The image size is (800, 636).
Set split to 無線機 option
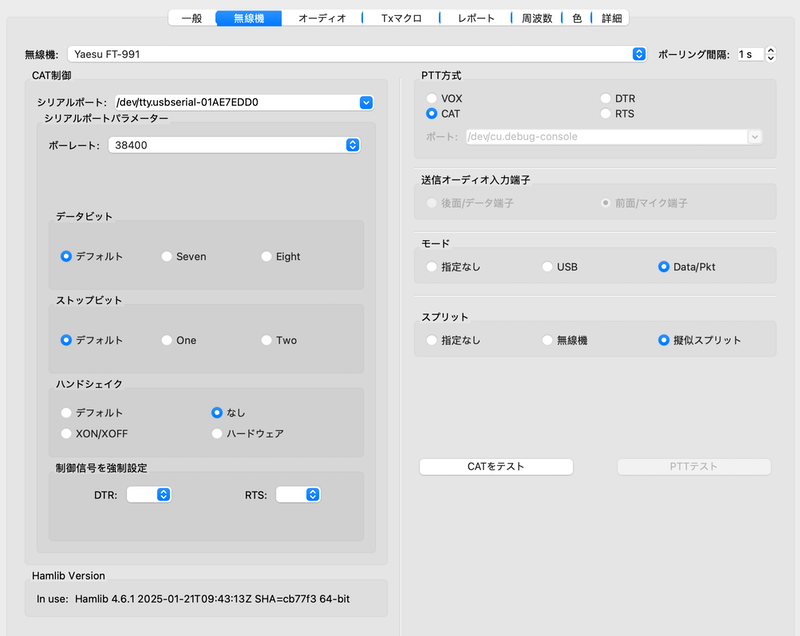[548, 340]
